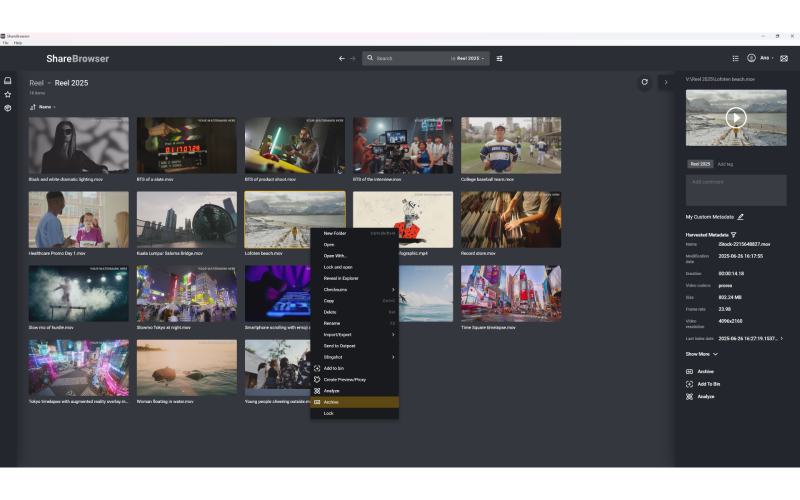Expand the Show More metadata section

point(702,354)
